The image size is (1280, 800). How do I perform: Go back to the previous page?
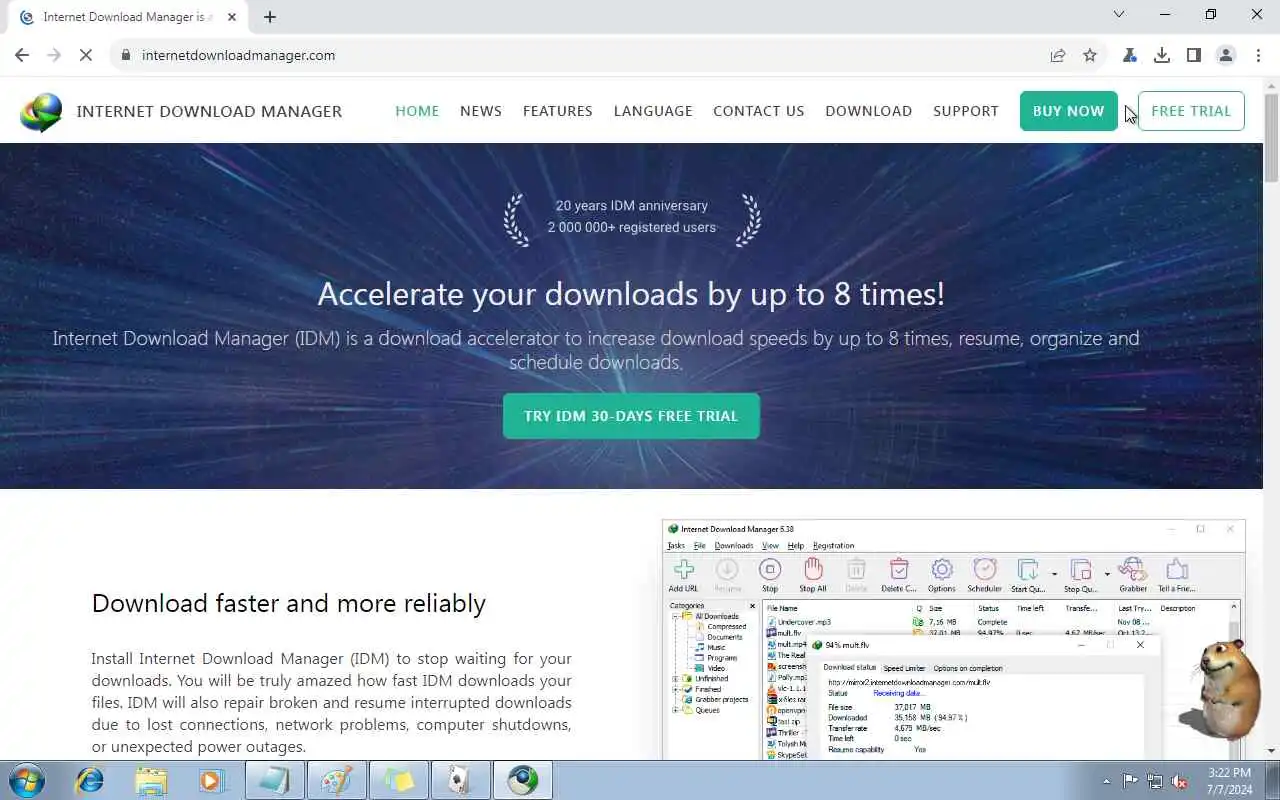(22, 55)
